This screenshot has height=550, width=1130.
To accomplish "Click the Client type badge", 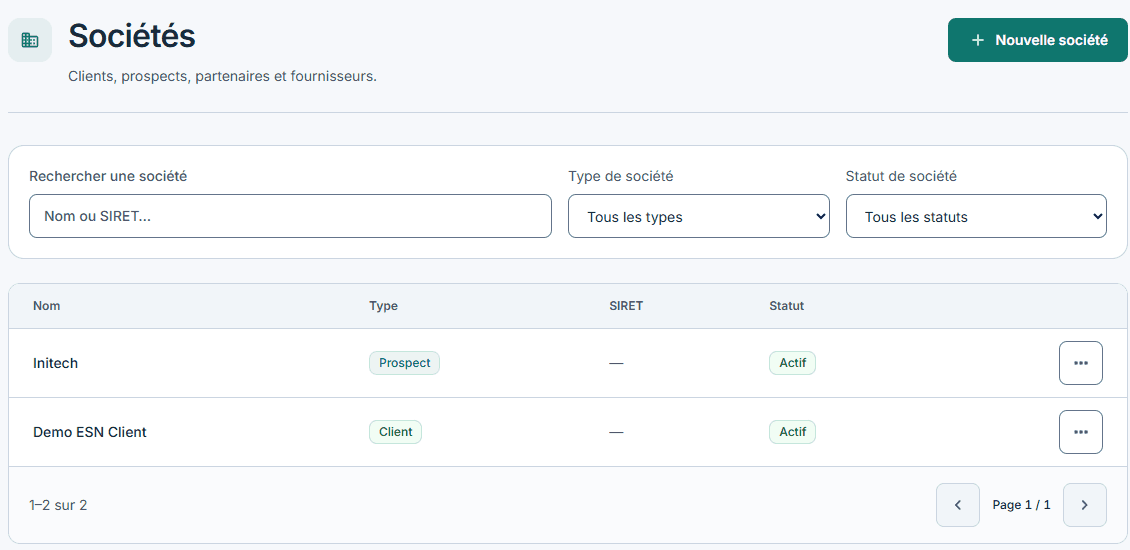I will click(396, 432).
